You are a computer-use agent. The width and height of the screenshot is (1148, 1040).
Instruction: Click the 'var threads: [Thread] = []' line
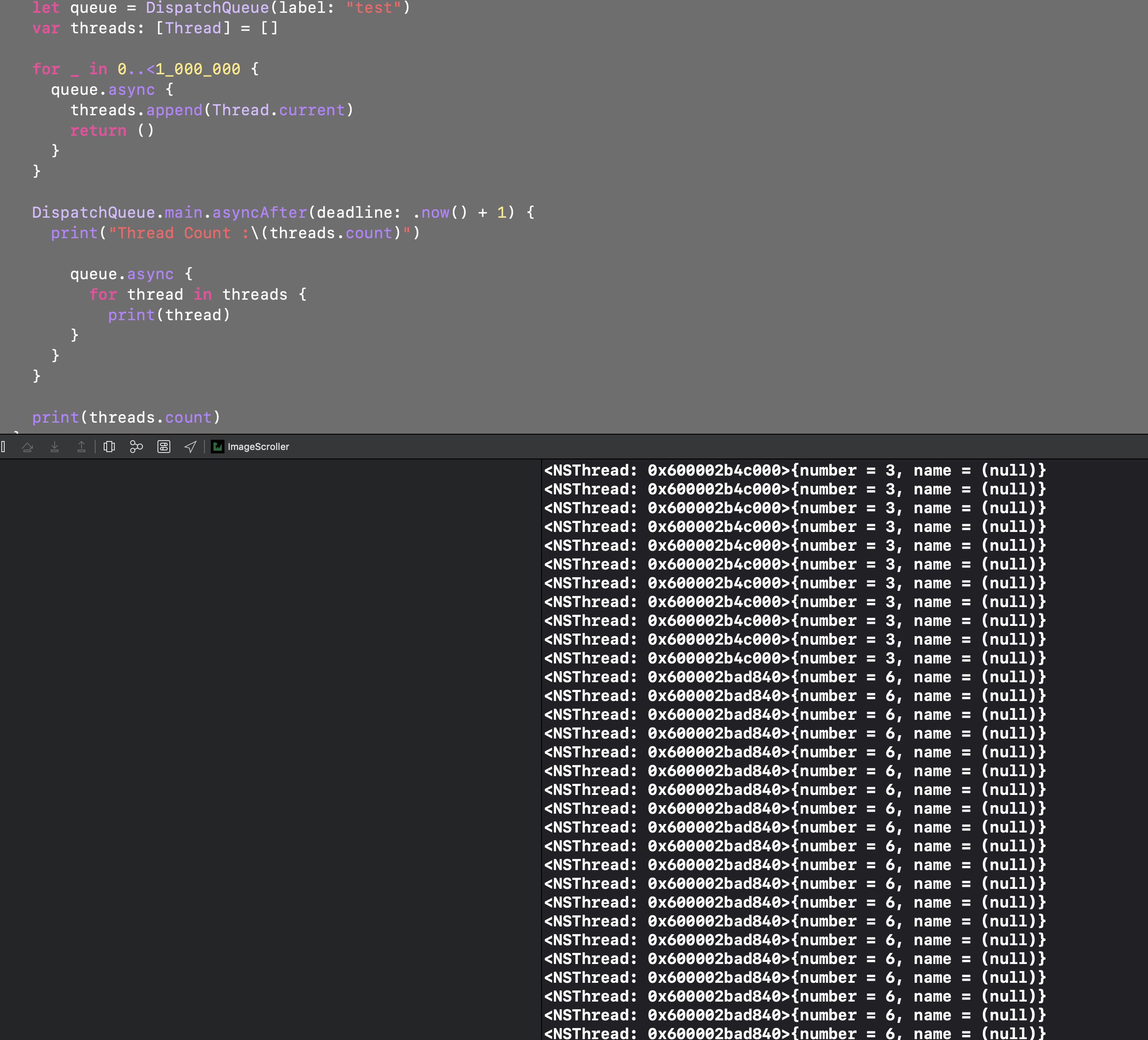[x=155, y=28]
